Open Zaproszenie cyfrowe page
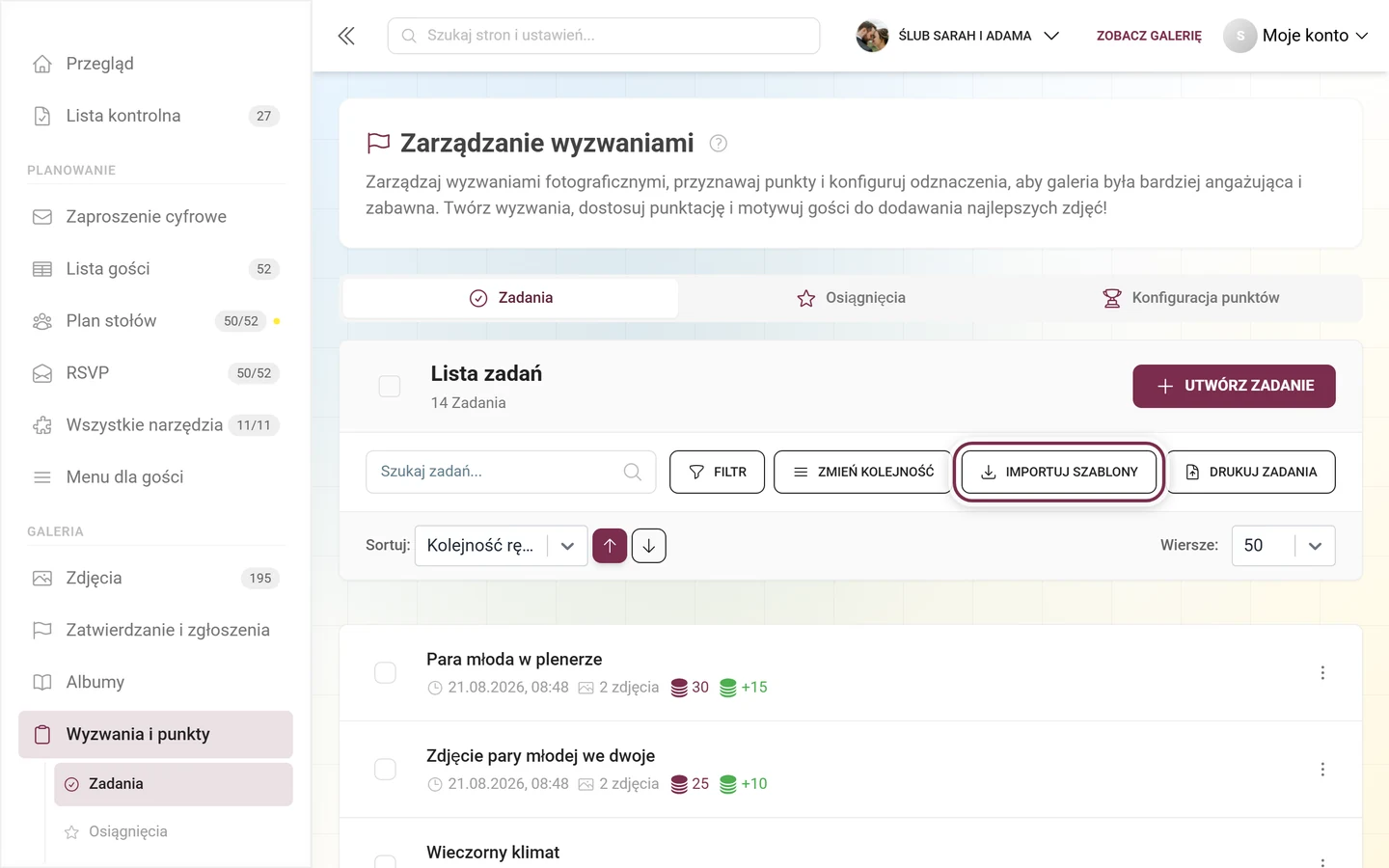The height and width of the screenshot is (868, 1389). point(155,217)
